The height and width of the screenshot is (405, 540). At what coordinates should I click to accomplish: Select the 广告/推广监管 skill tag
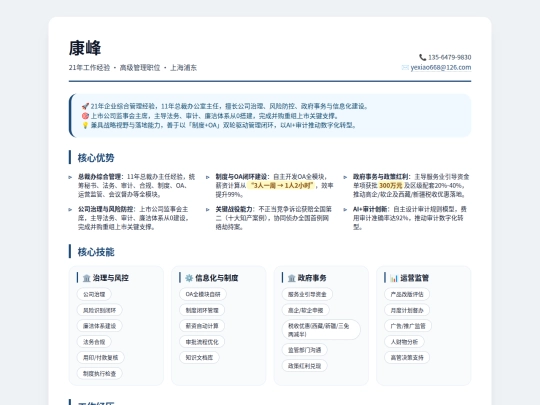[408, 326]
